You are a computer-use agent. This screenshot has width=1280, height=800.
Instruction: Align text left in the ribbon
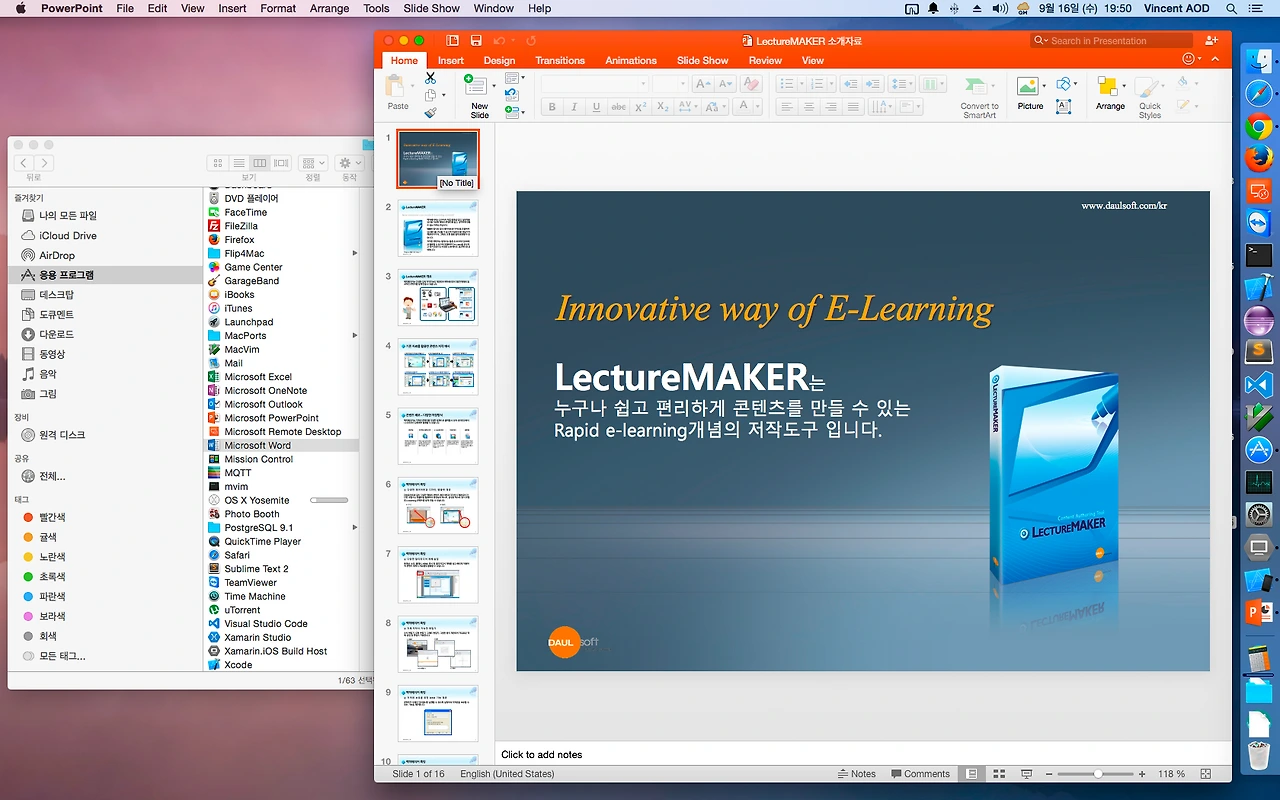tap(787, 107)
